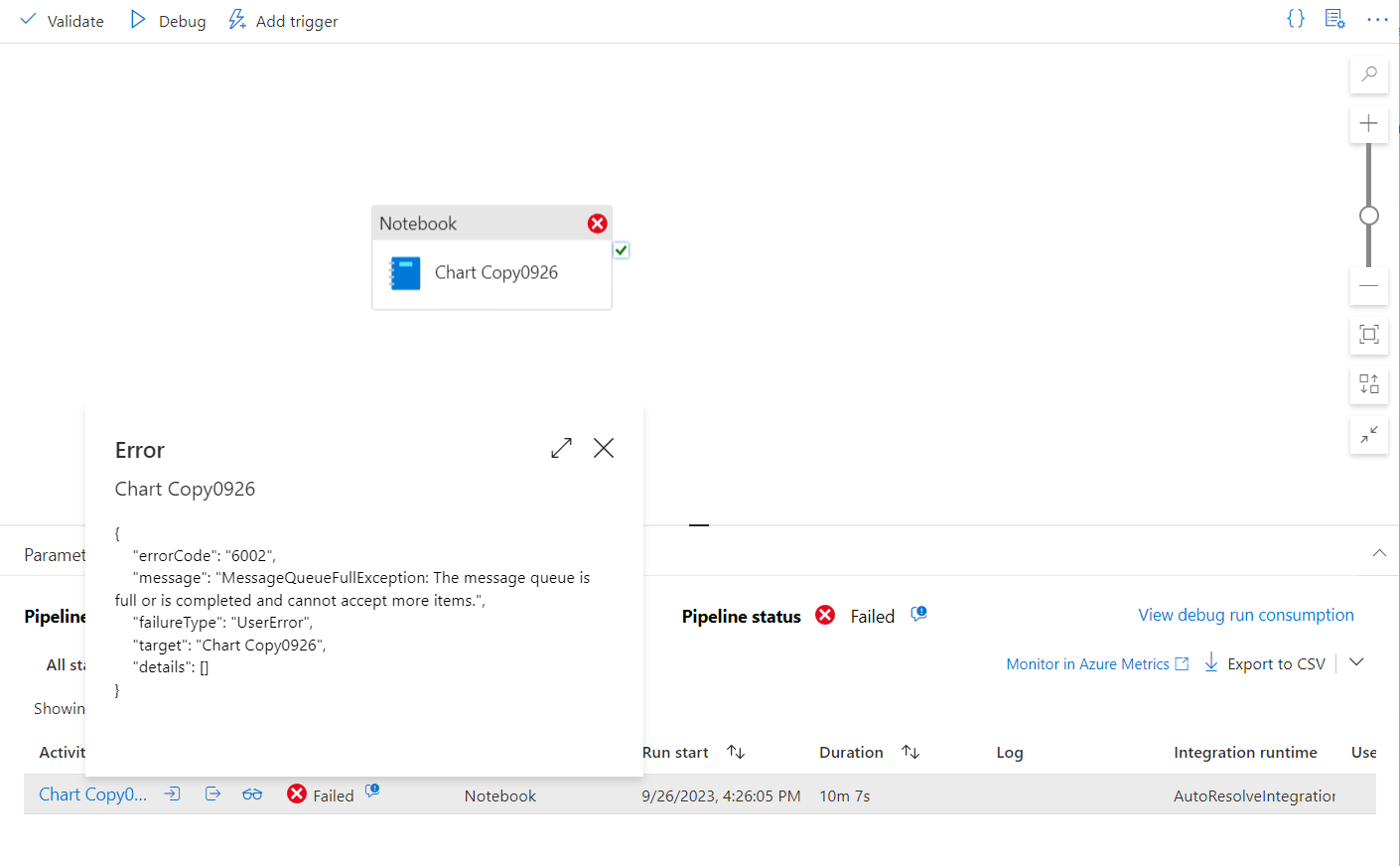The image size is (1400, 866).
Task: Open error feedback bubble beside pipeline status
Action: coord(917,614)
